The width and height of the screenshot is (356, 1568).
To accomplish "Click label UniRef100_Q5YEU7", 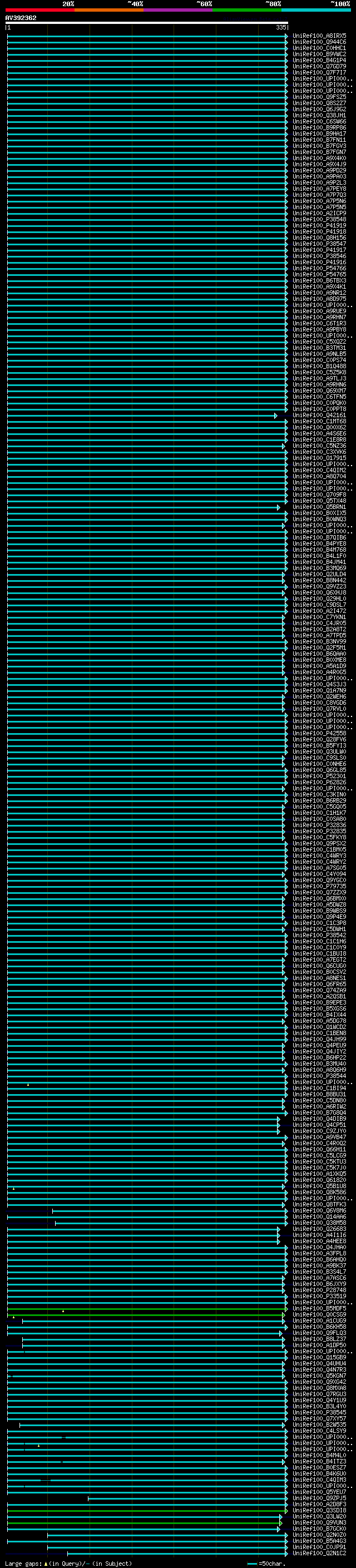I will click(x=319, y=1492).
